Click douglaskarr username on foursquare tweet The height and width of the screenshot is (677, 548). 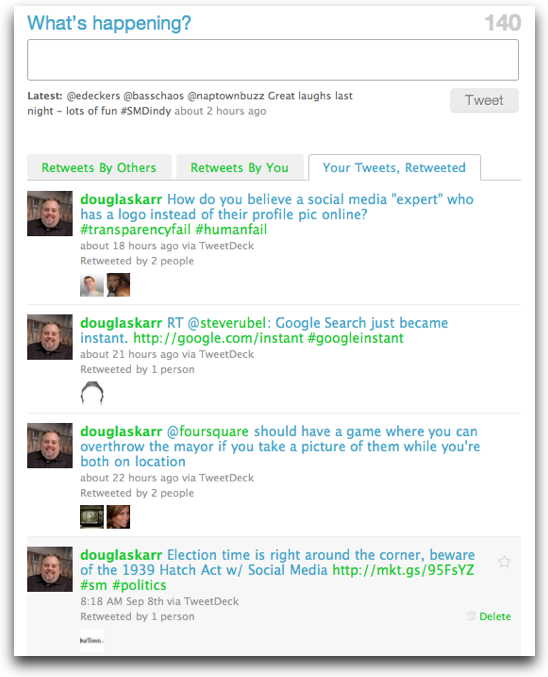tap(121, 431)
